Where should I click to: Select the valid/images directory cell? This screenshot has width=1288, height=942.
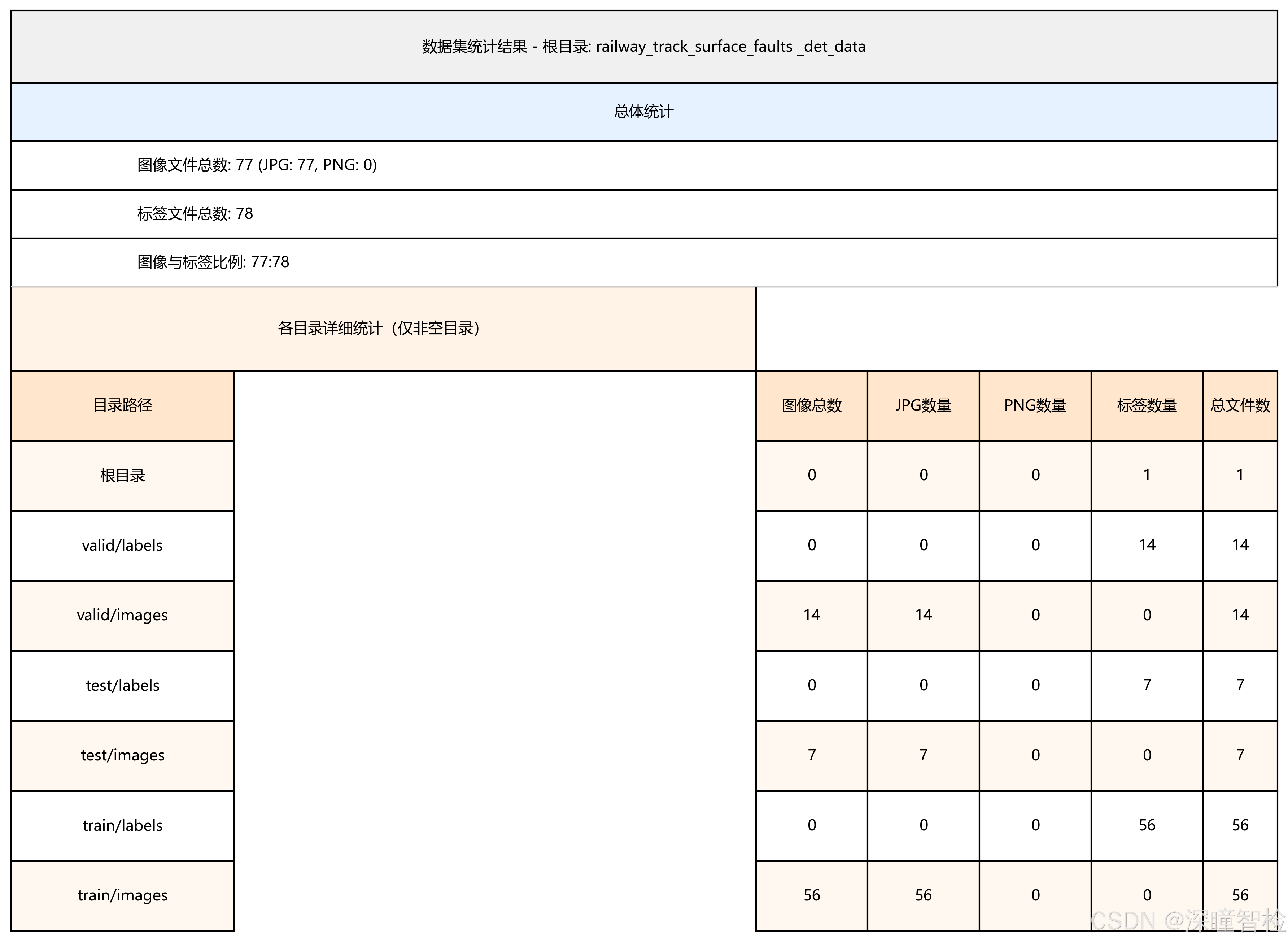(123, 615)
